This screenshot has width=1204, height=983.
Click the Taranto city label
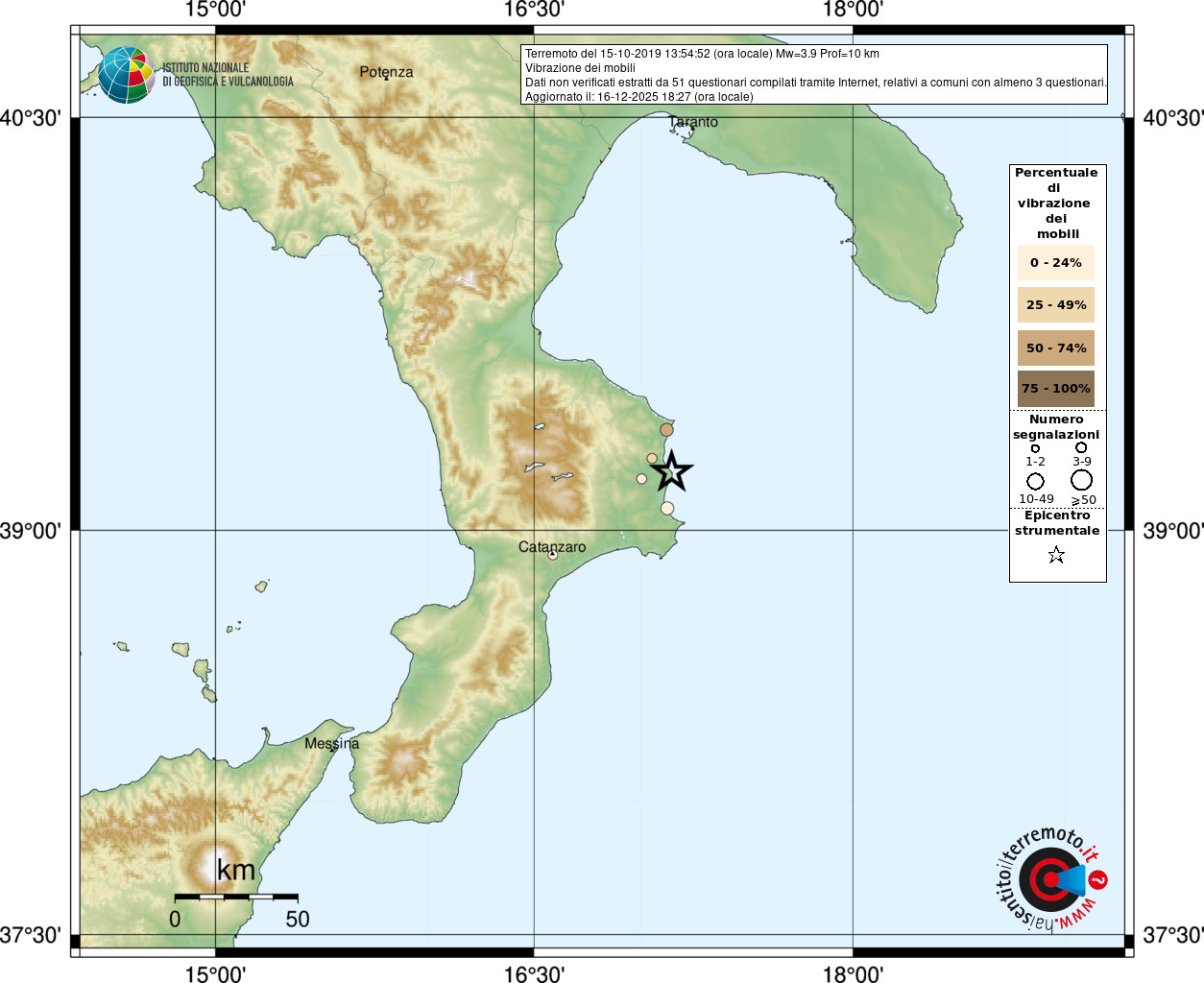[x=693, y=122]
